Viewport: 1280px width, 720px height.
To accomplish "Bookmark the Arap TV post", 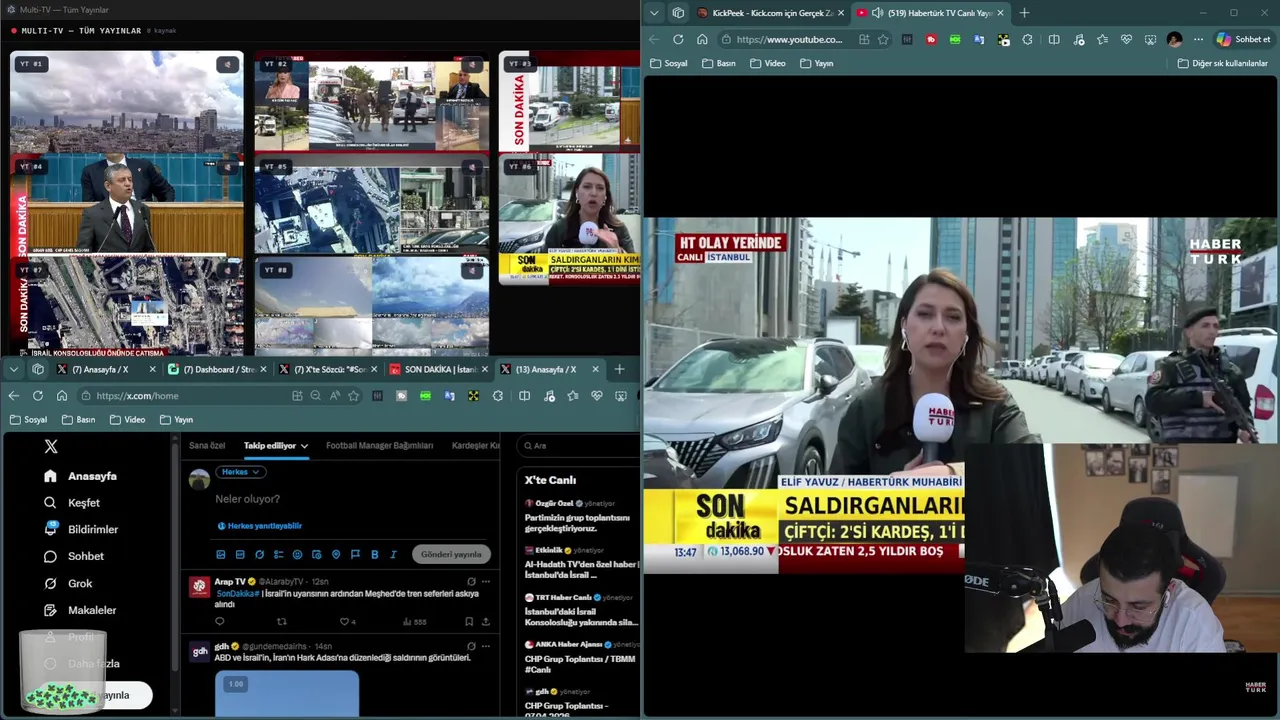I will click(469, 622).
